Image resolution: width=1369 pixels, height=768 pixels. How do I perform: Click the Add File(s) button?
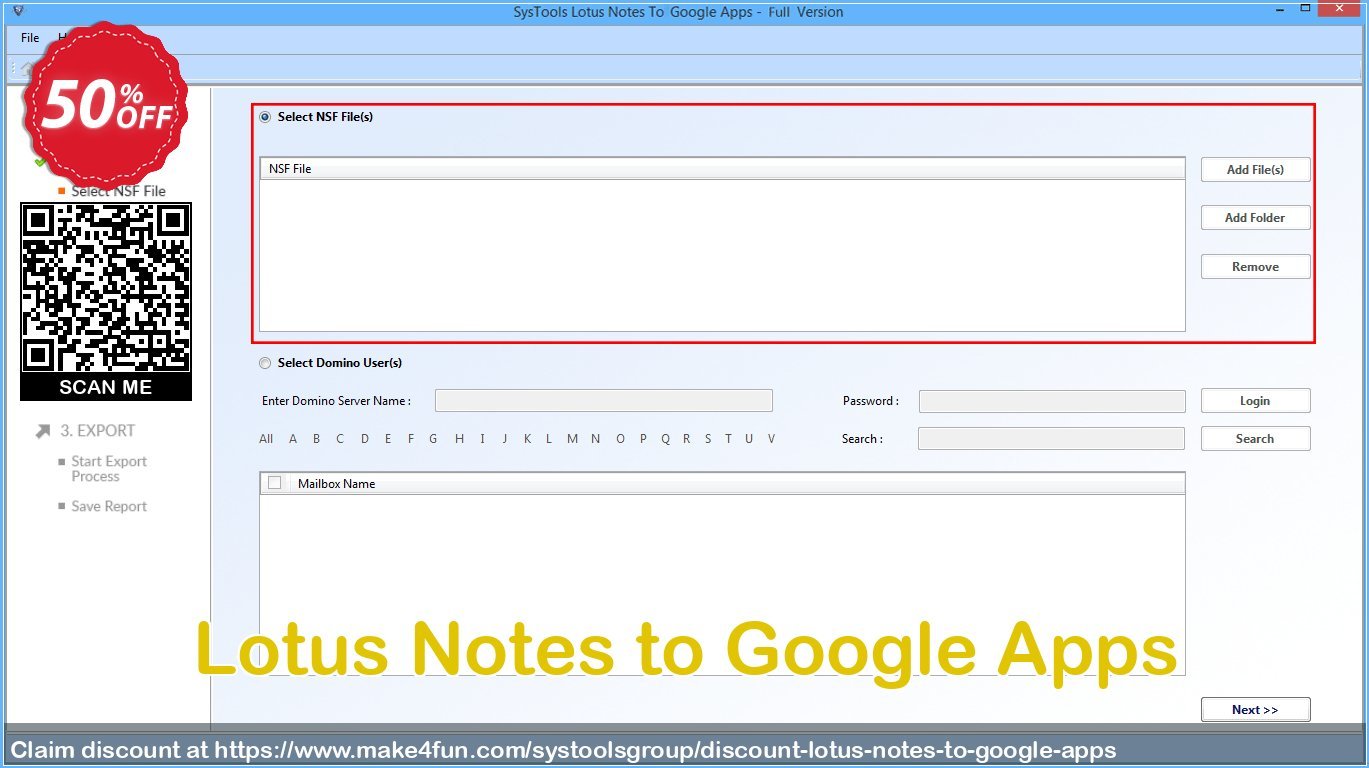[x=1255, y=170]
